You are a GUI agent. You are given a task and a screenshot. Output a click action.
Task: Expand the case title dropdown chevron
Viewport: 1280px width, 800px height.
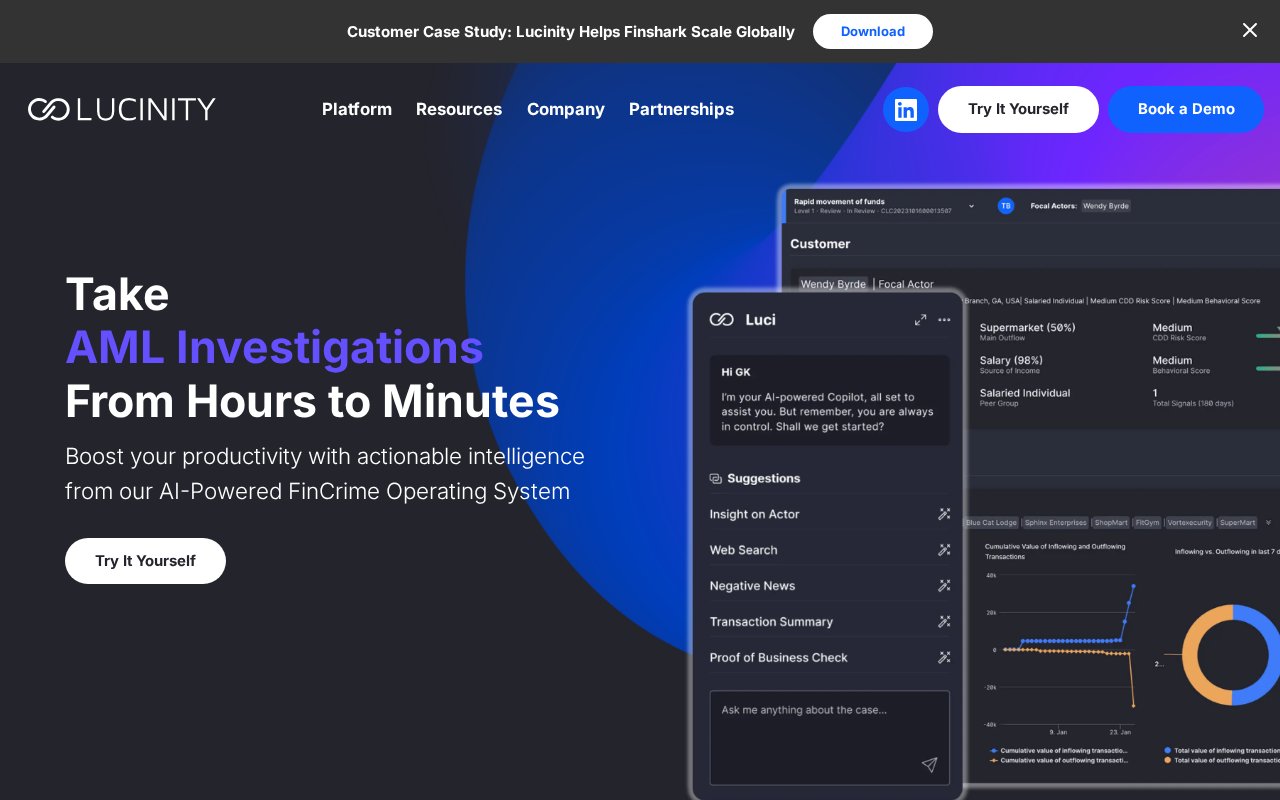[971, 206]
